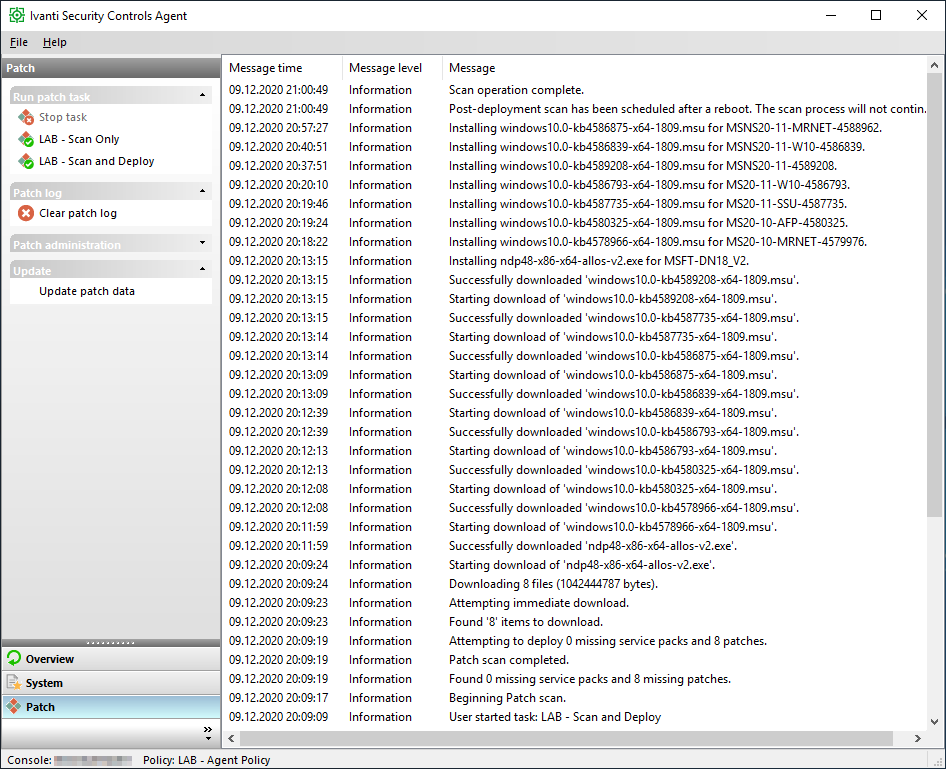The height and width of the screenshot is (769, 946).
Task: Click the Clear patch log link
Action: [x=78, y=213]
